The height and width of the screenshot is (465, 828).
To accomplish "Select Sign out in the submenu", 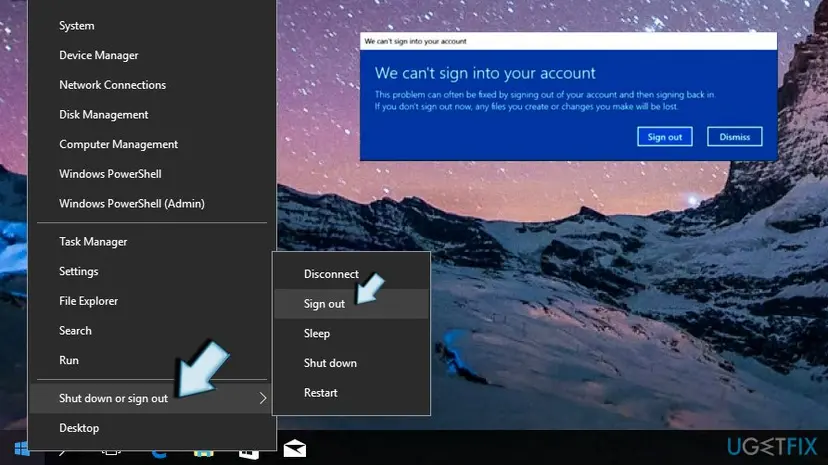I will coord(351,303).
